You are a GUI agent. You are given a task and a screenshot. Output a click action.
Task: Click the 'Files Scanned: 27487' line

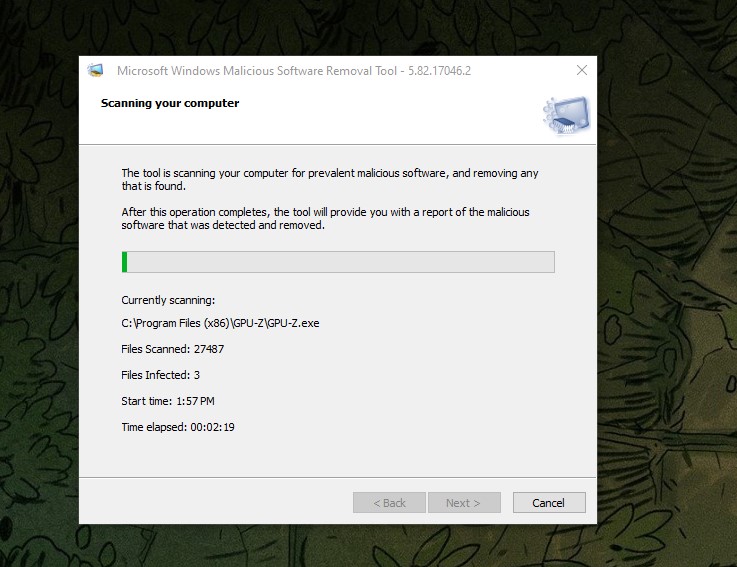click(172, 349)
